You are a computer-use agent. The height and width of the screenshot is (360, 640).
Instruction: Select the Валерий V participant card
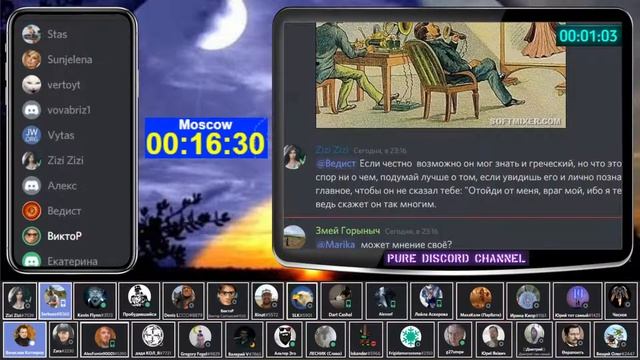coord(244,340)
